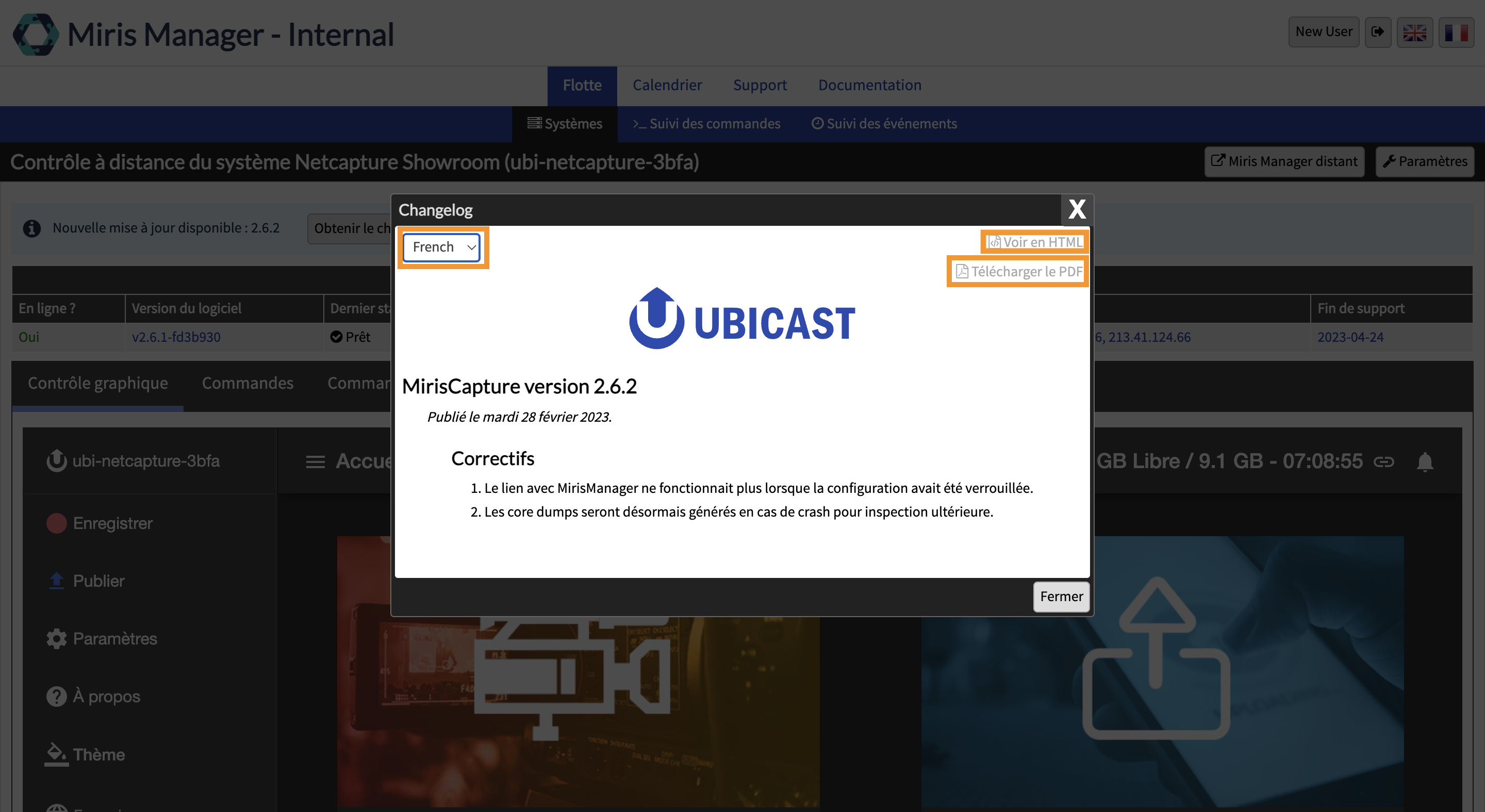Image resolution: width=1485 pixels, height=812 pixels.
Task: Click the Prêt status checkmark icon
Action: pos(337,337)
